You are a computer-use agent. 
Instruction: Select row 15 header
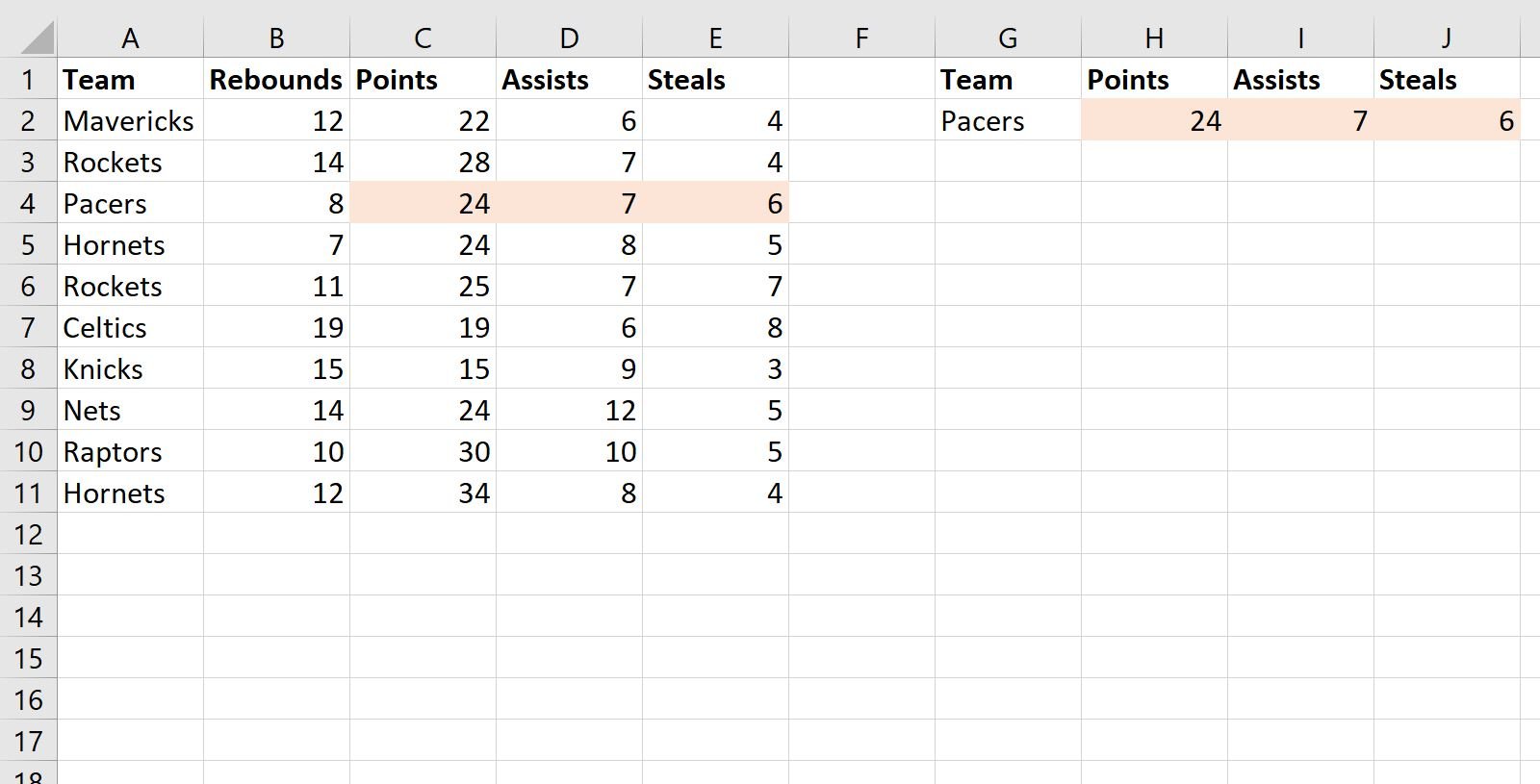tap(28, 659)
